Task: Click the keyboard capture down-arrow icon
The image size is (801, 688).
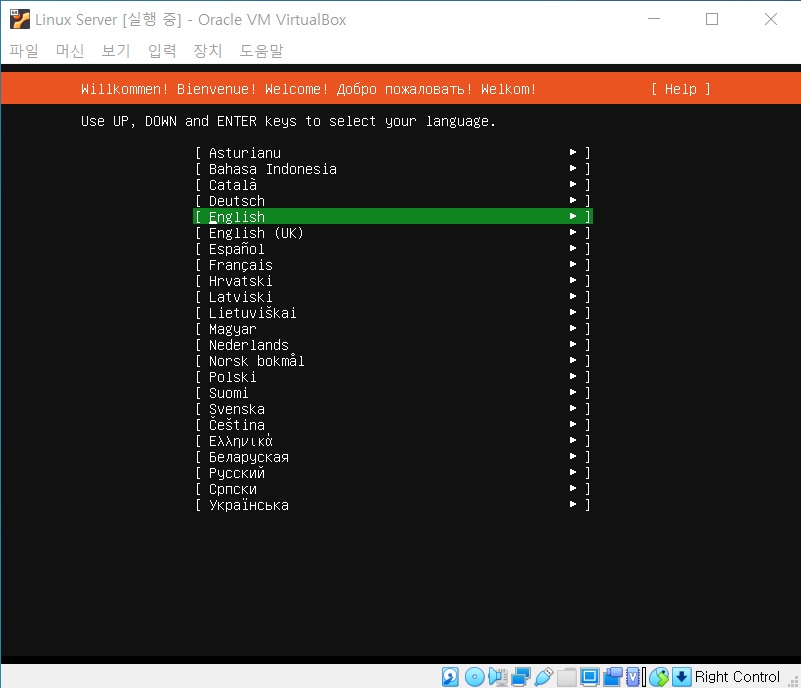Action: pyautogui.click(x=681, y=677)
